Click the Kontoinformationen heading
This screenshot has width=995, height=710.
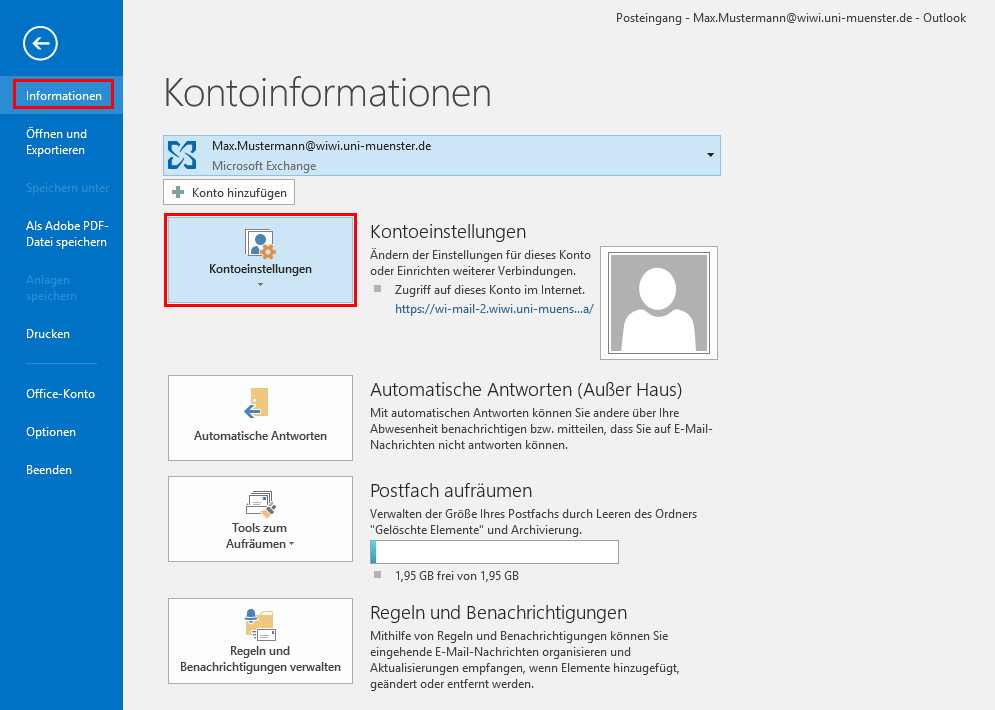327,93
